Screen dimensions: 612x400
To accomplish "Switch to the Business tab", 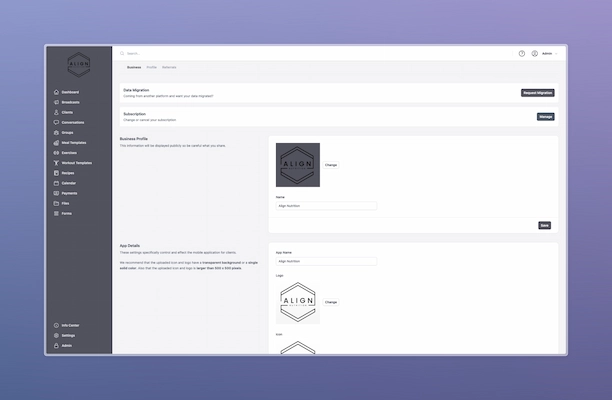I will 134,67.
